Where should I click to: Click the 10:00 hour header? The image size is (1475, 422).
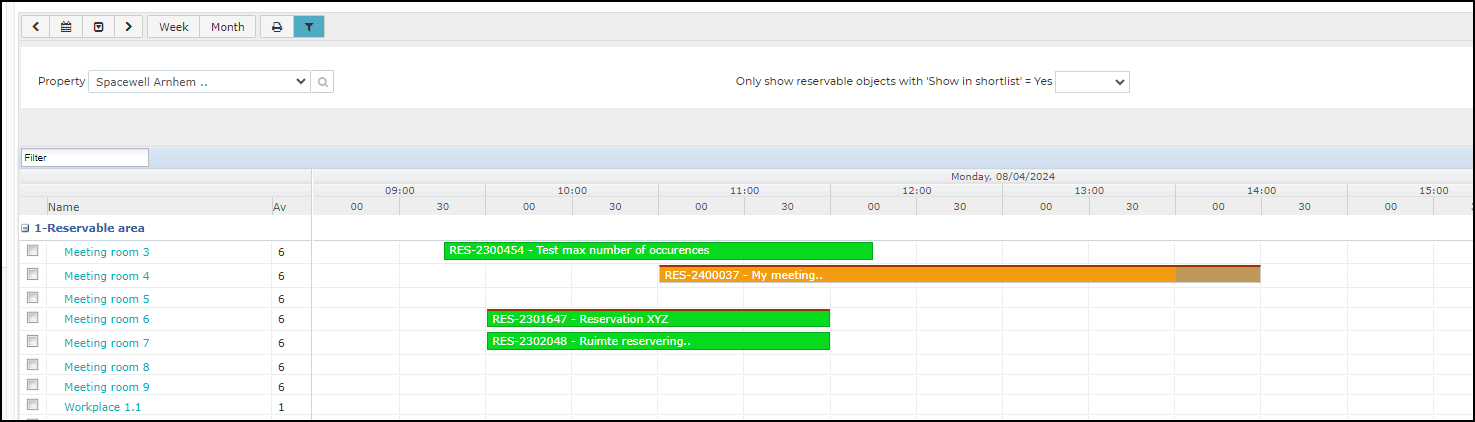[572, 190]
